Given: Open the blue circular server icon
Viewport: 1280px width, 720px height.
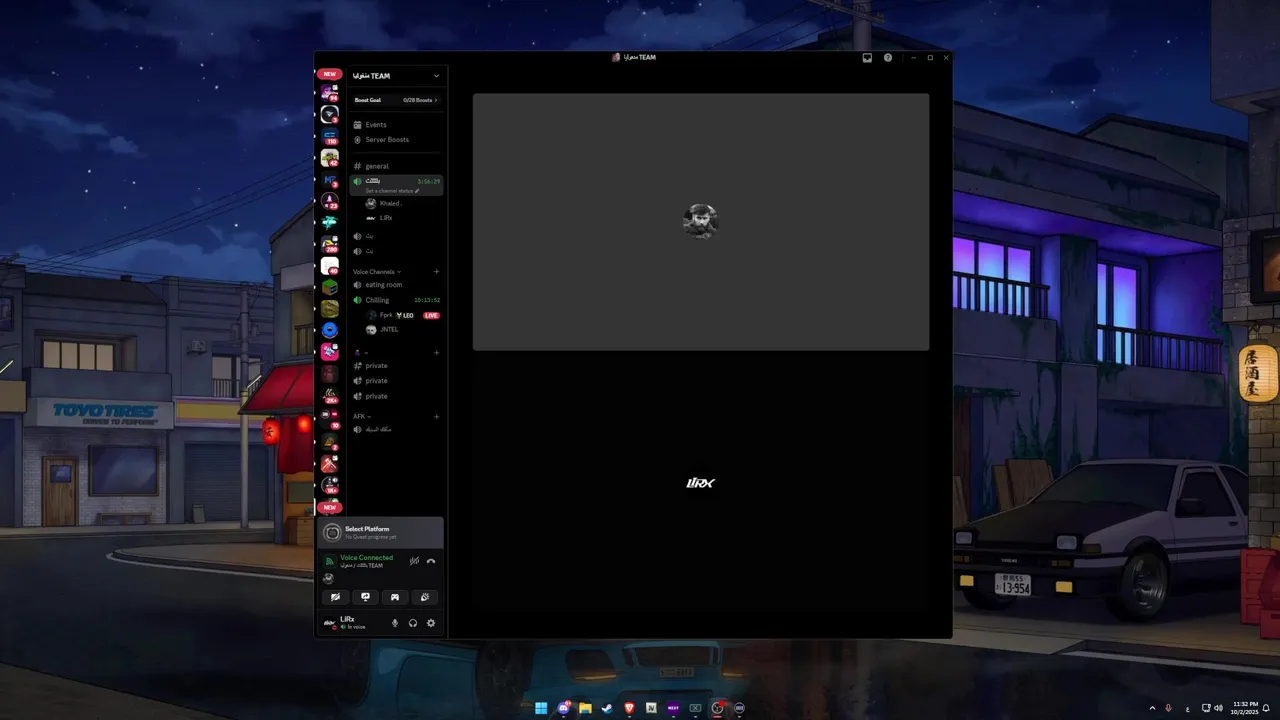Looking at the screenshot, I should [329, 330].
